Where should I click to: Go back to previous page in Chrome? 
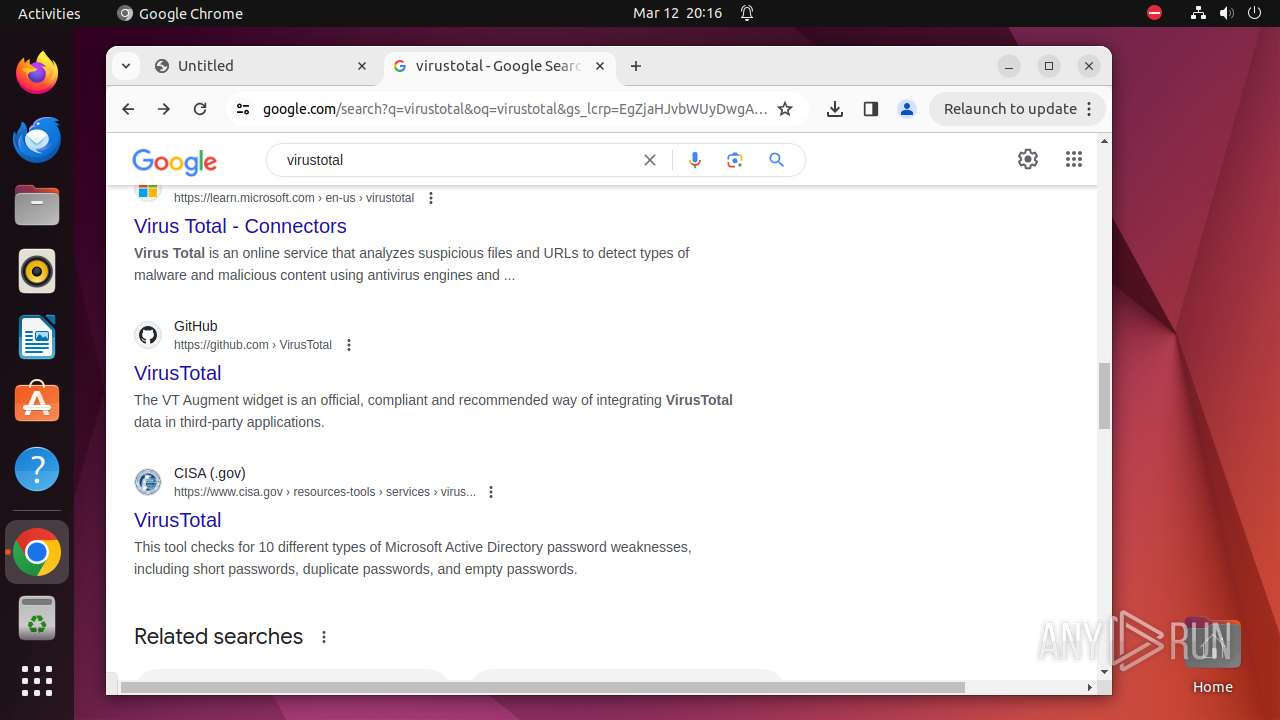click(128, 109)
